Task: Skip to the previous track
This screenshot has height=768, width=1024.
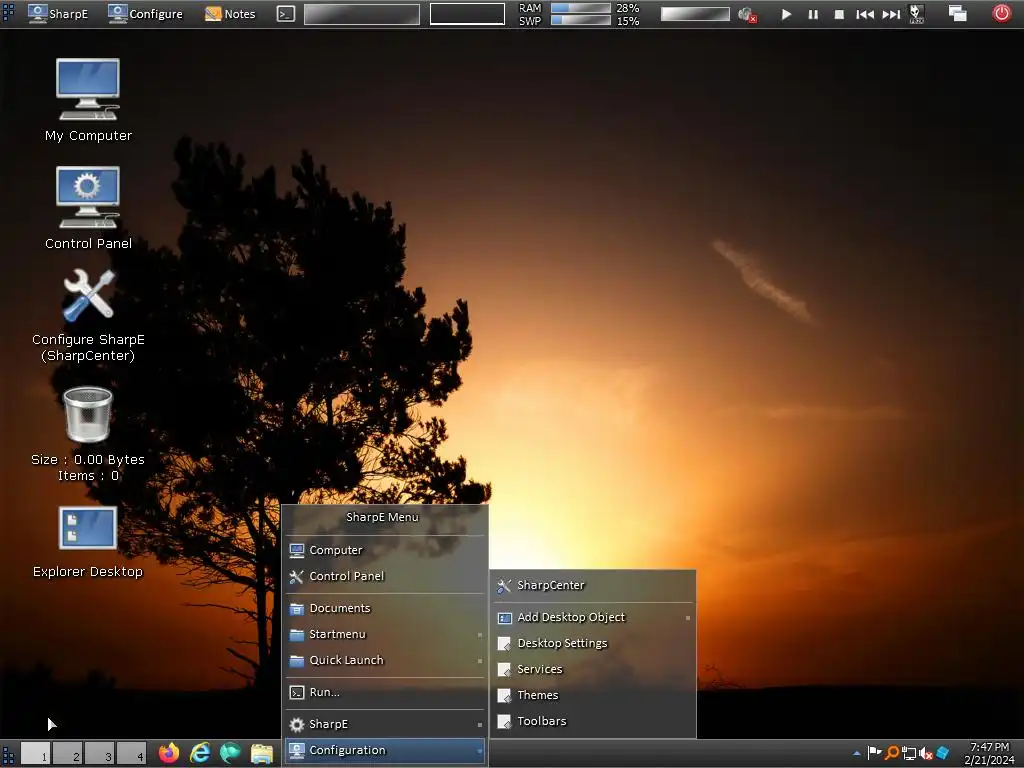Action: point(865,14)
